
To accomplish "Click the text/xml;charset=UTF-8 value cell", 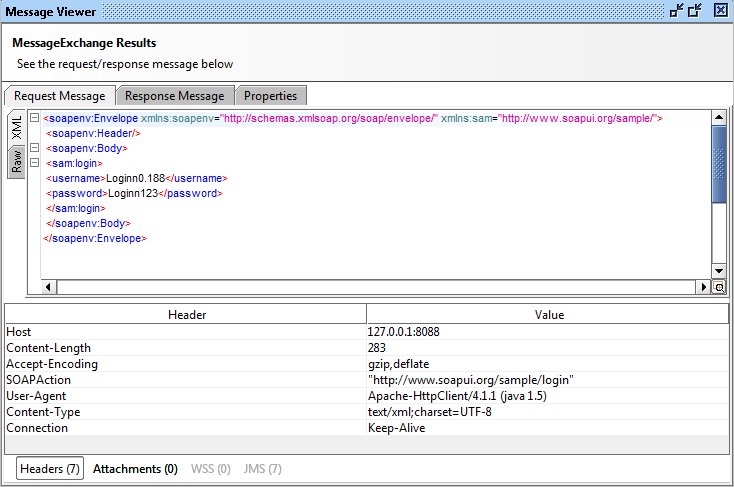I will 548,412.
